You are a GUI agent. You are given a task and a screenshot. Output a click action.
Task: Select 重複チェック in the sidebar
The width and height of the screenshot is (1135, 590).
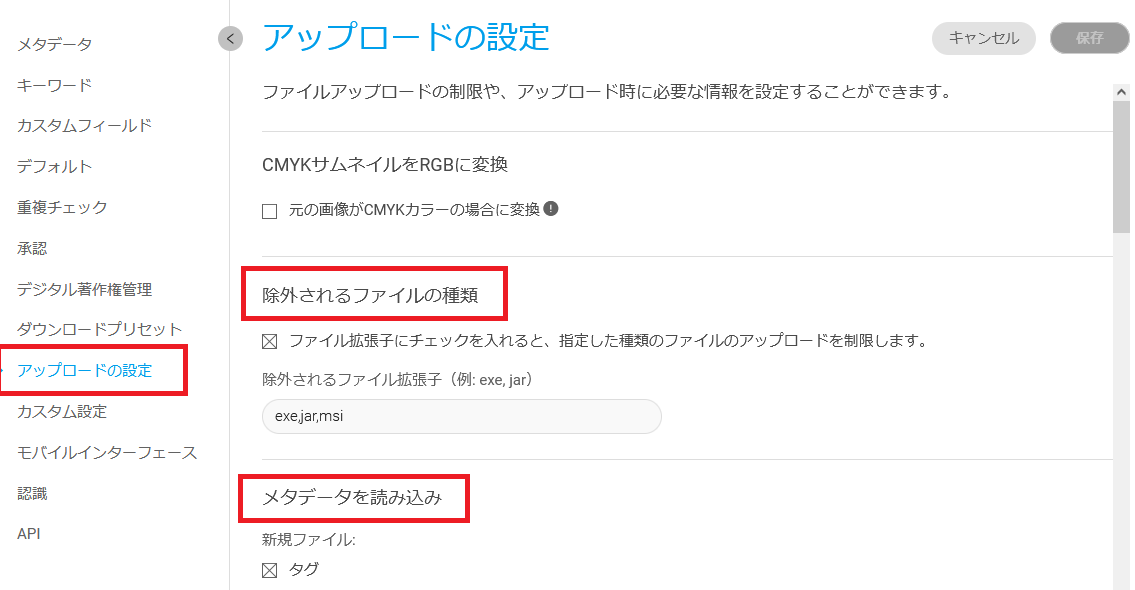pyautogui.click(x=62, y=208)
